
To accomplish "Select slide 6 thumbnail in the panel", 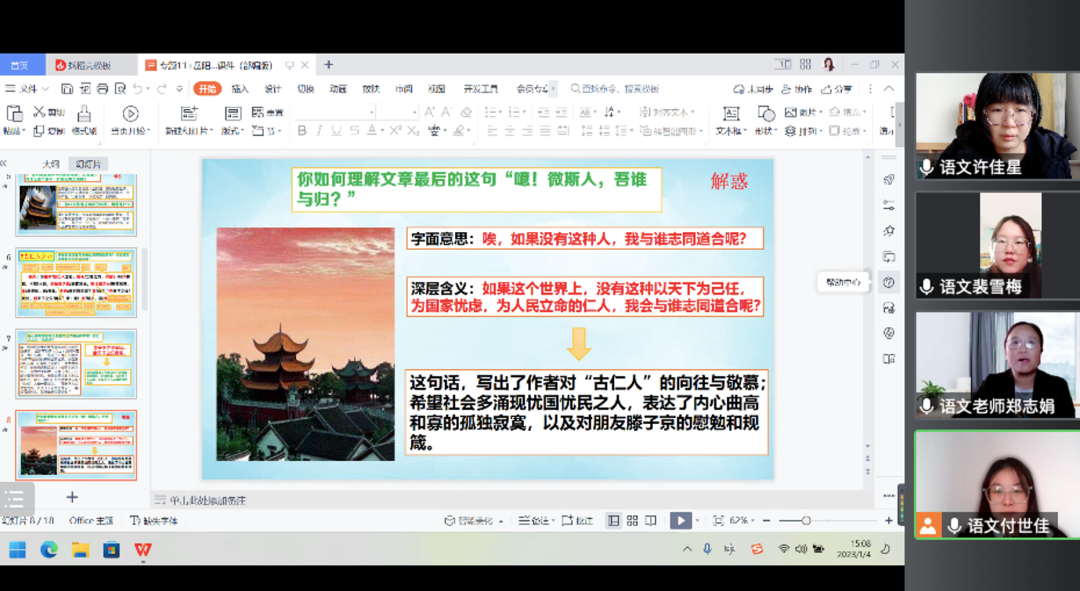I will click(76, 282).
